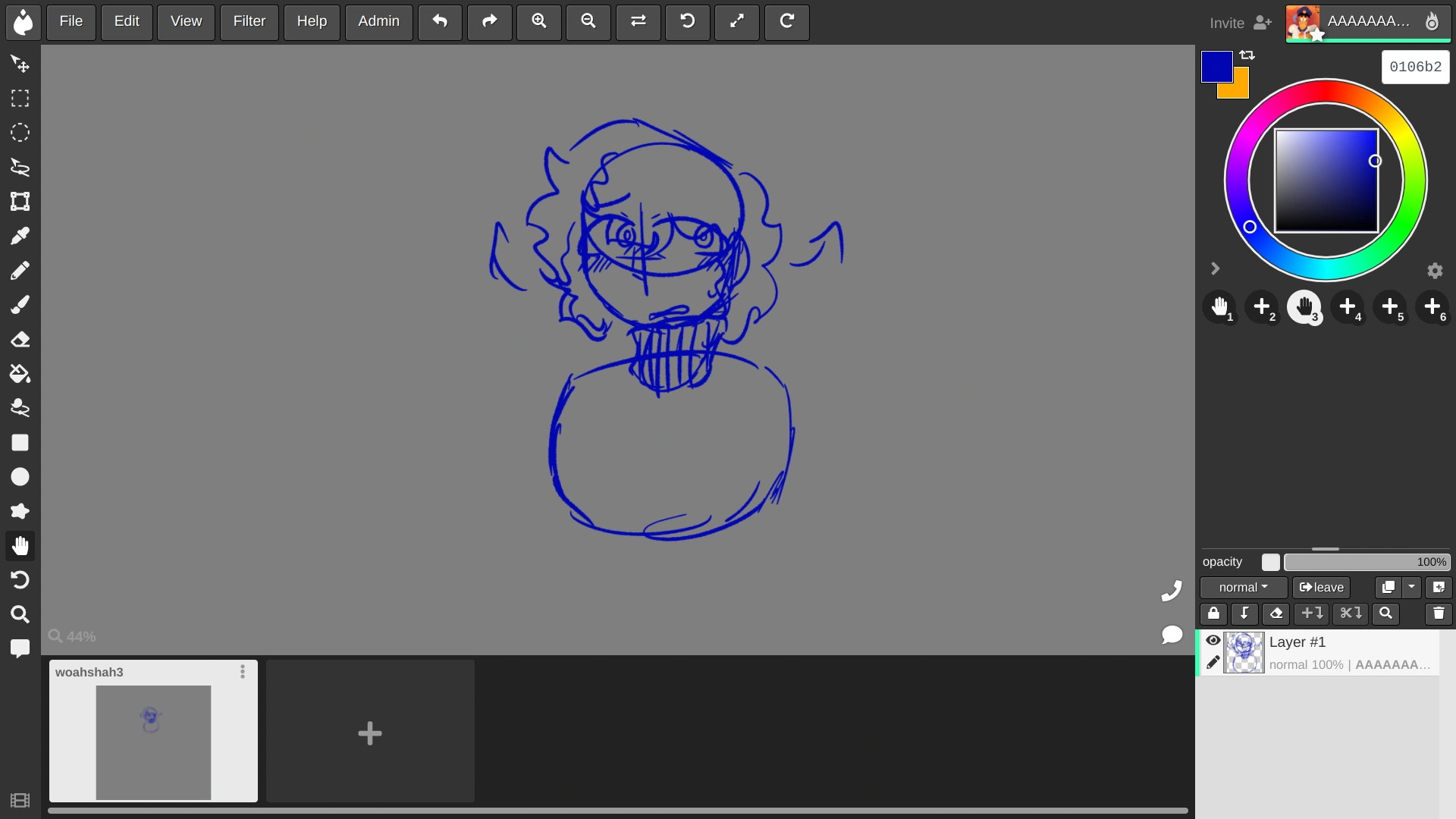Toggle visibility of Layer #1

(1213, 641)
